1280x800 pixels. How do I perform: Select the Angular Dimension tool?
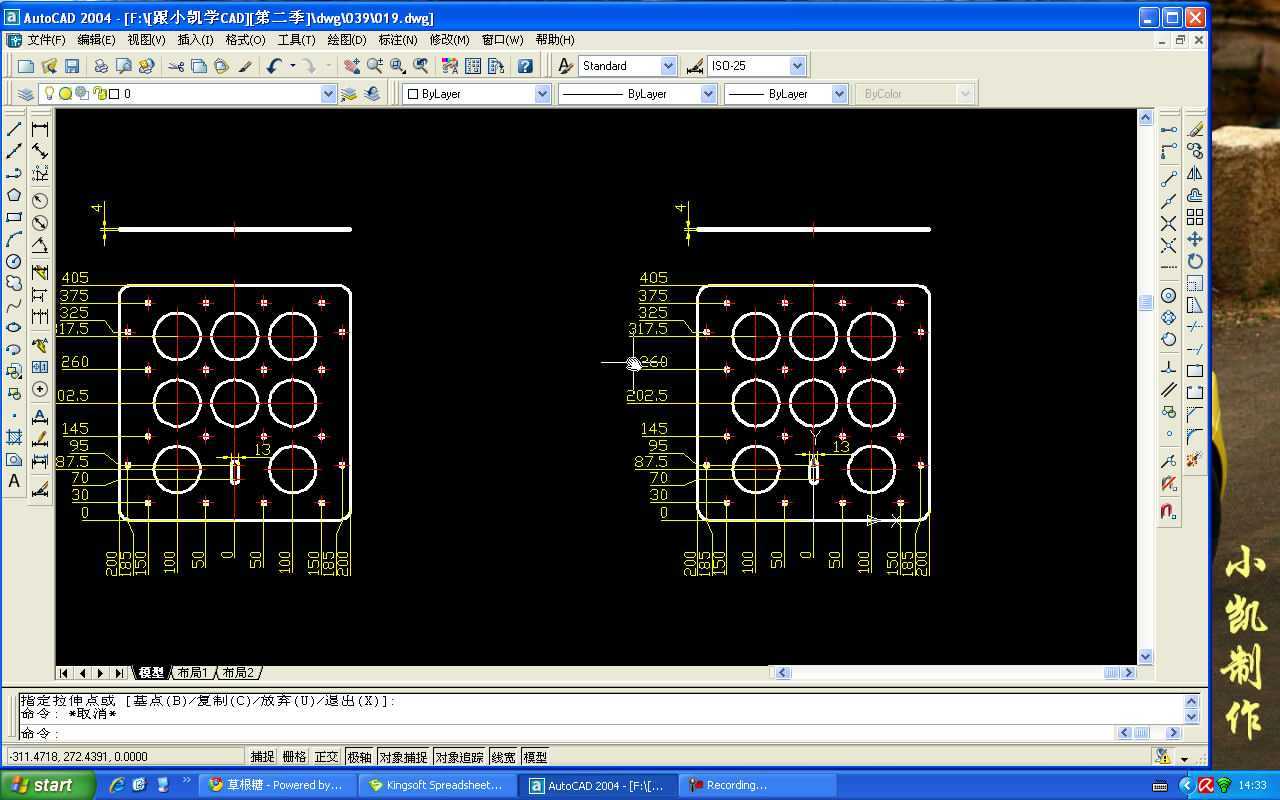[40, 245]
